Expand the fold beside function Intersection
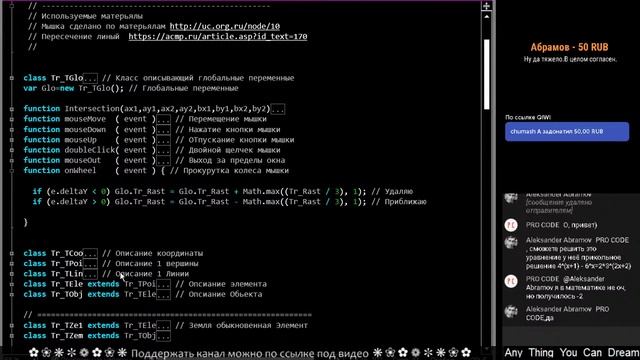This screenshot has width=640, height=360. (x=12, y=109)
